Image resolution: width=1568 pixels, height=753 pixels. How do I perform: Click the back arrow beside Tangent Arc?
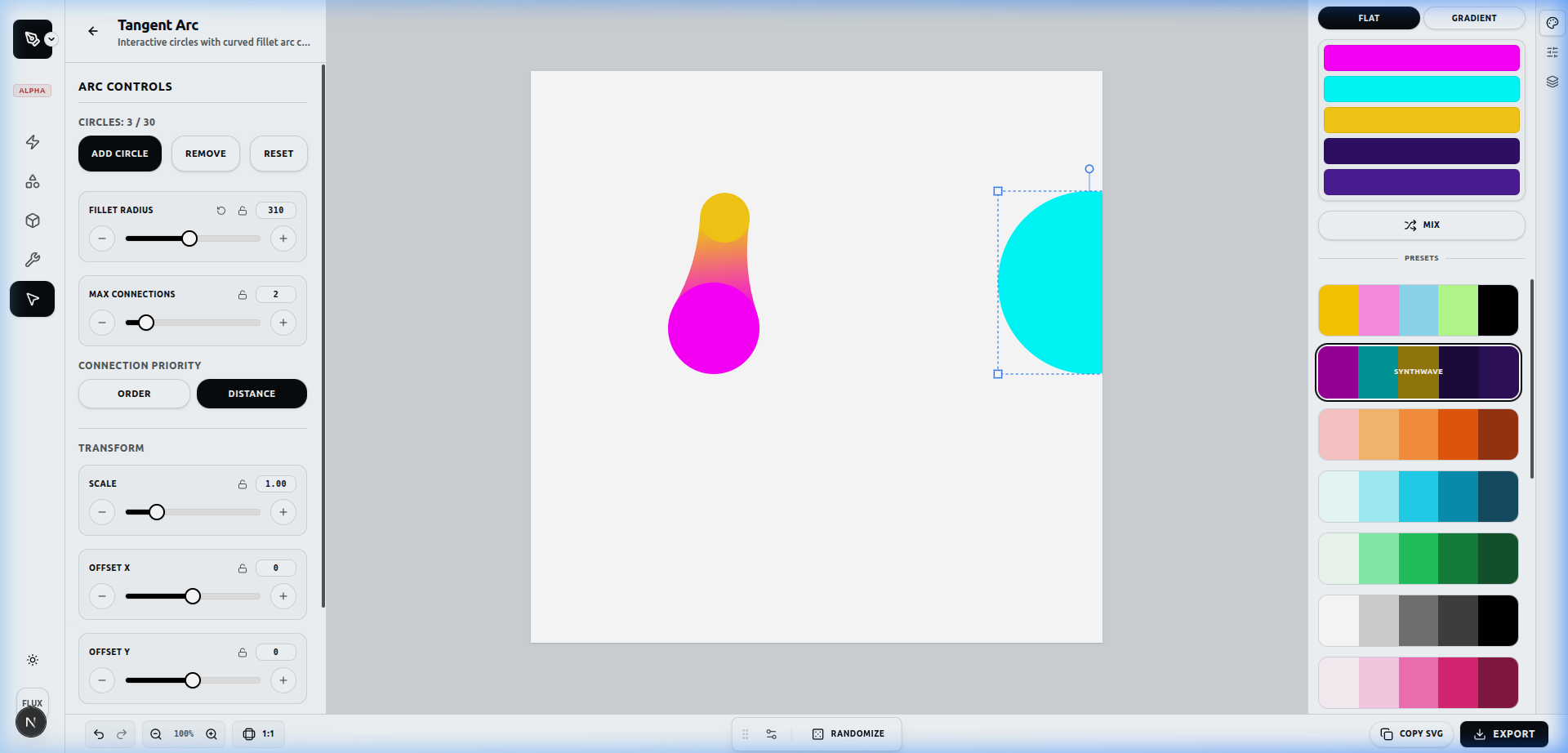[93, 31]
